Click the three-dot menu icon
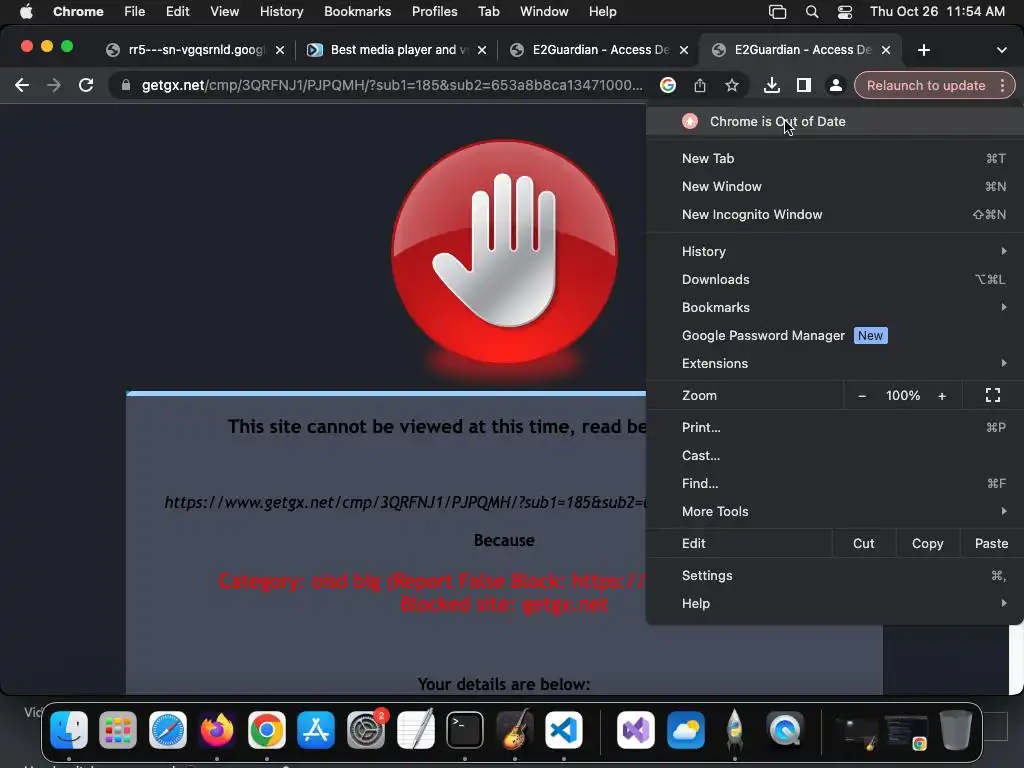 click(1002, 86)
